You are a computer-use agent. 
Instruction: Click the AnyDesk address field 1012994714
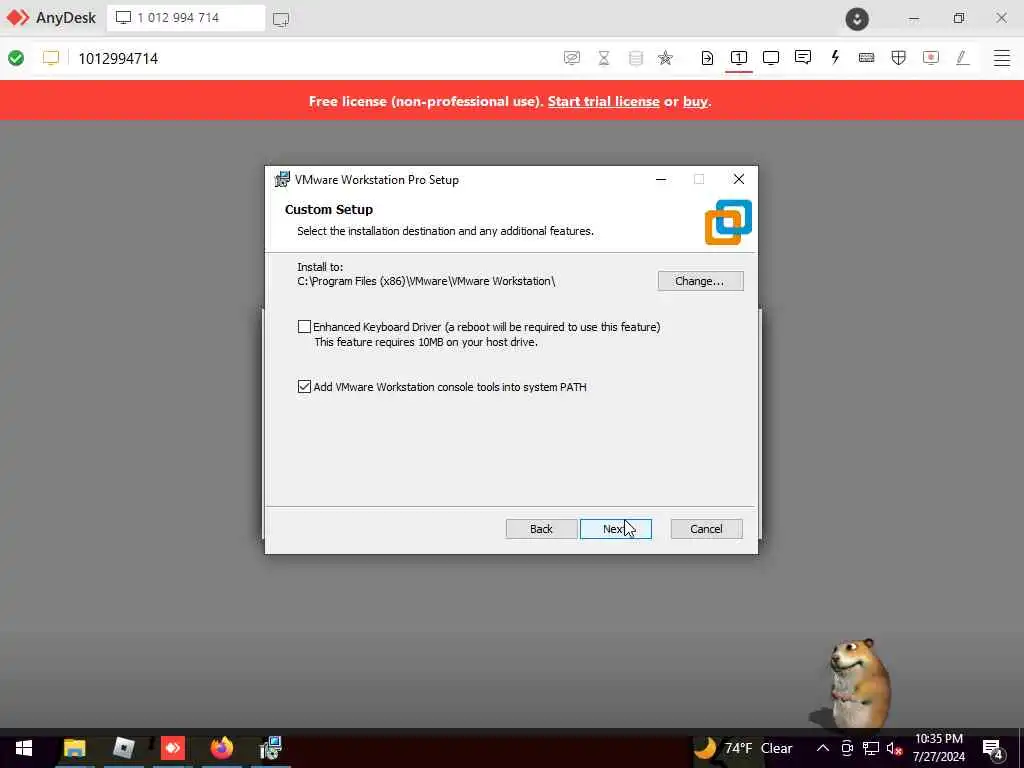pyautogui.click(x=118, y=58)
